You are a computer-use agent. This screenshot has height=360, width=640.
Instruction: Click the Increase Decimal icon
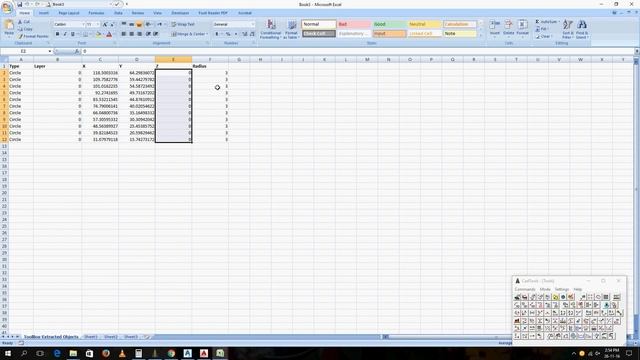click(x=244, y=34)
